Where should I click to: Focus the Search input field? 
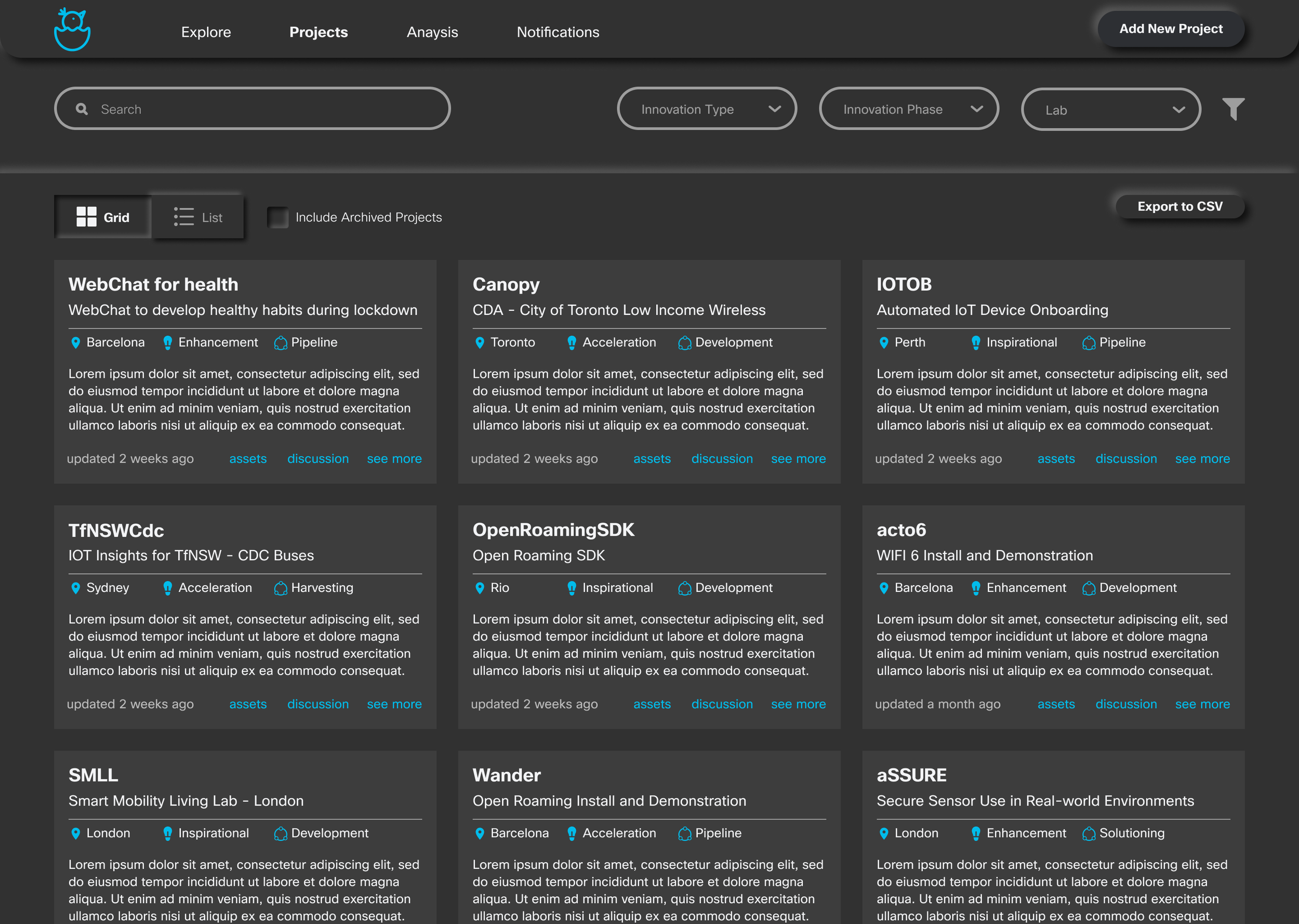click(x=267, y=109)
